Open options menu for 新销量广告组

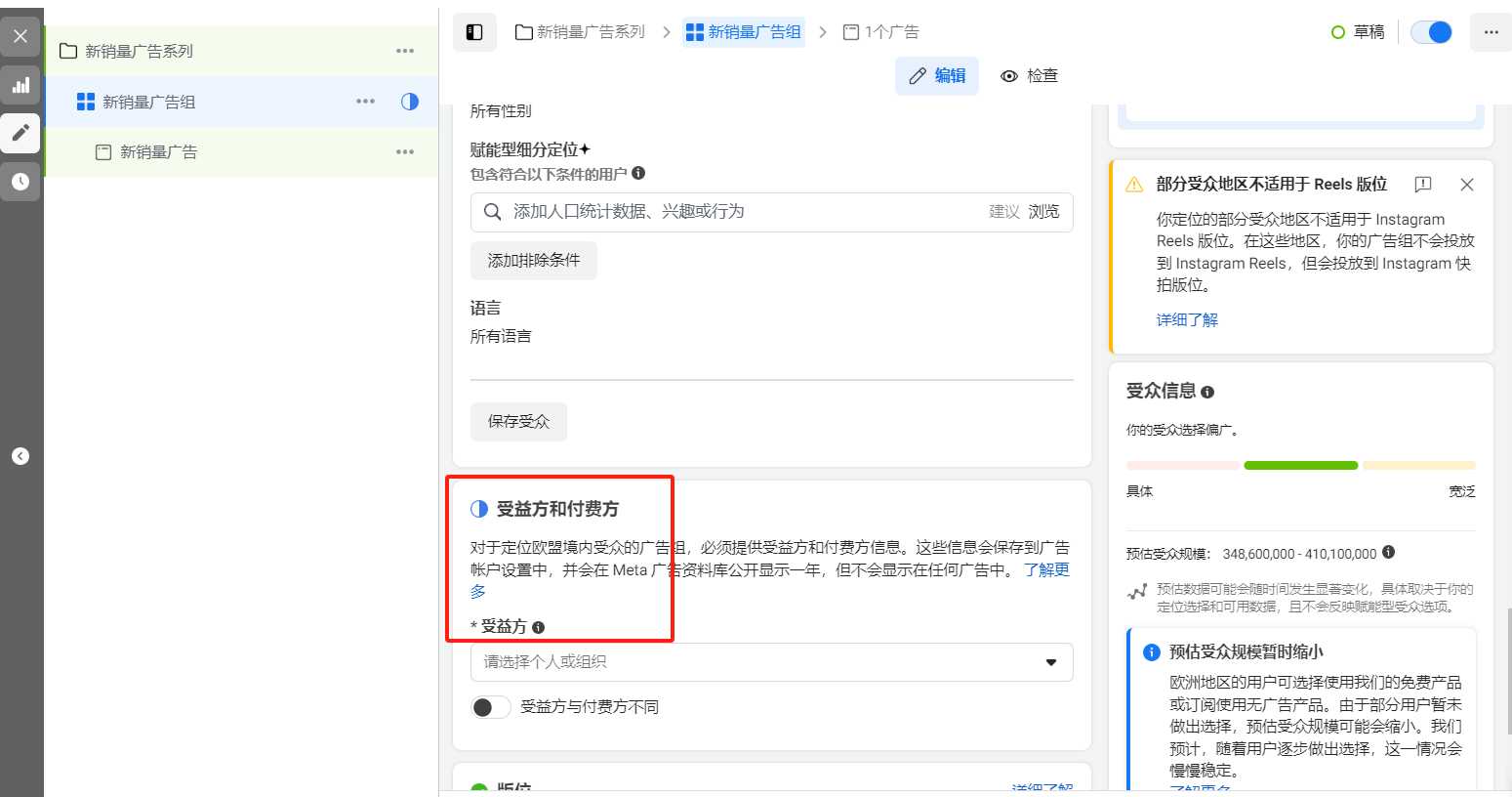tap(365, 102)
